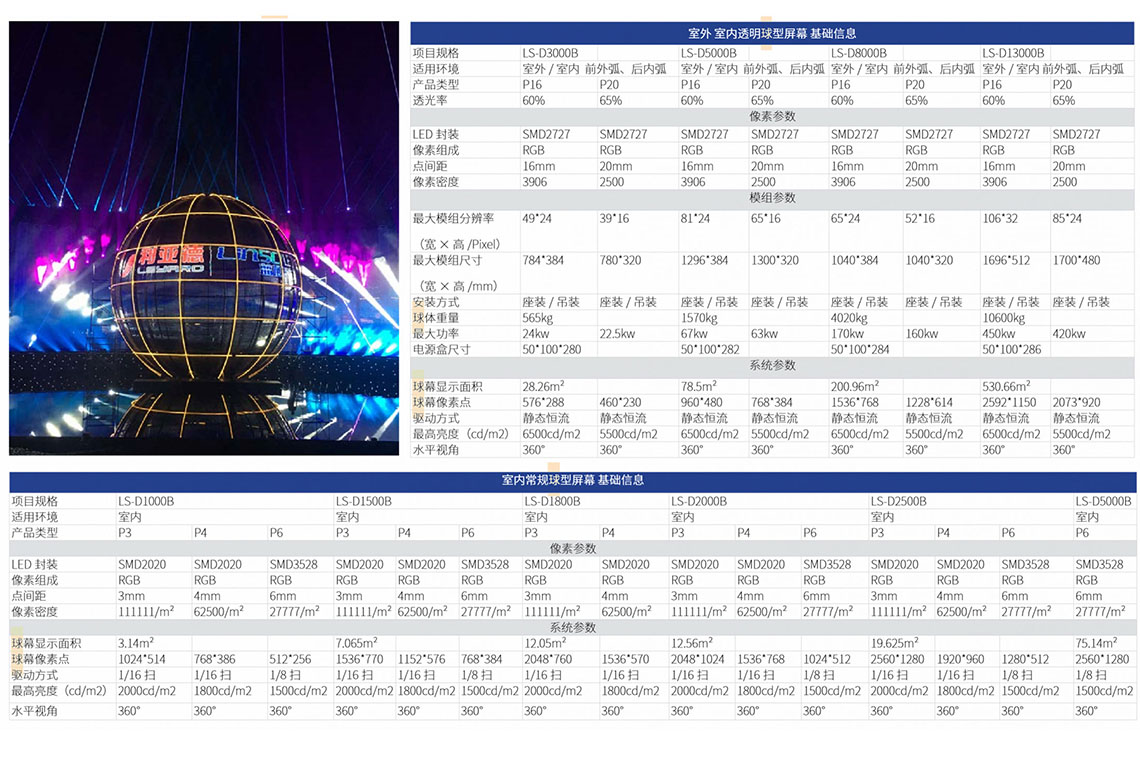Choose the LS-D1800B model header

[x=552, y=501]
